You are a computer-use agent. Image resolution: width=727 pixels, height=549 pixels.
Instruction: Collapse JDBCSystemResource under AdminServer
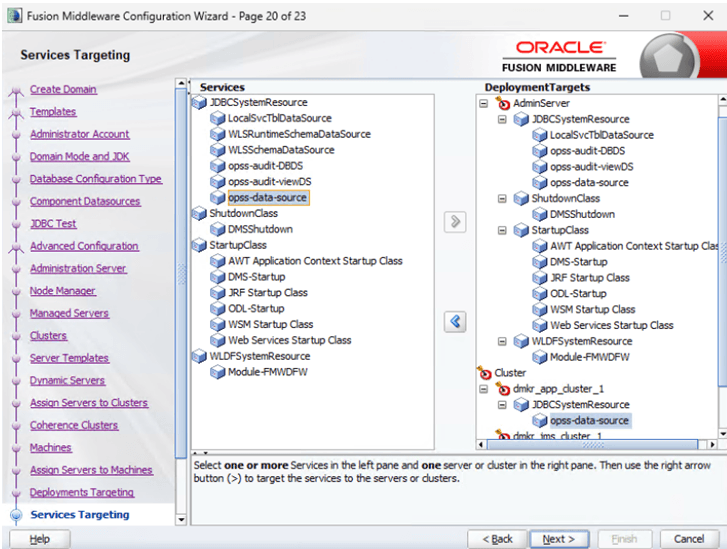tap(502, 120)
